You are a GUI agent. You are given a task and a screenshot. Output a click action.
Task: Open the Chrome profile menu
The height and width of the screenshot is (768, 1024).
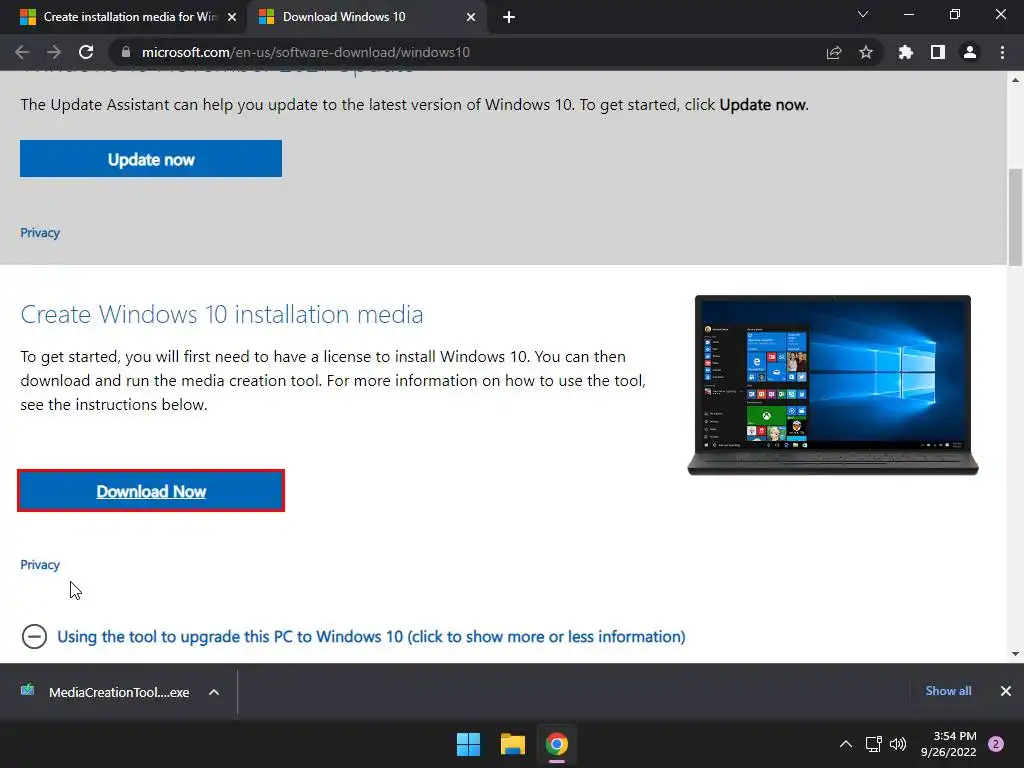click(x=970, y=52)
